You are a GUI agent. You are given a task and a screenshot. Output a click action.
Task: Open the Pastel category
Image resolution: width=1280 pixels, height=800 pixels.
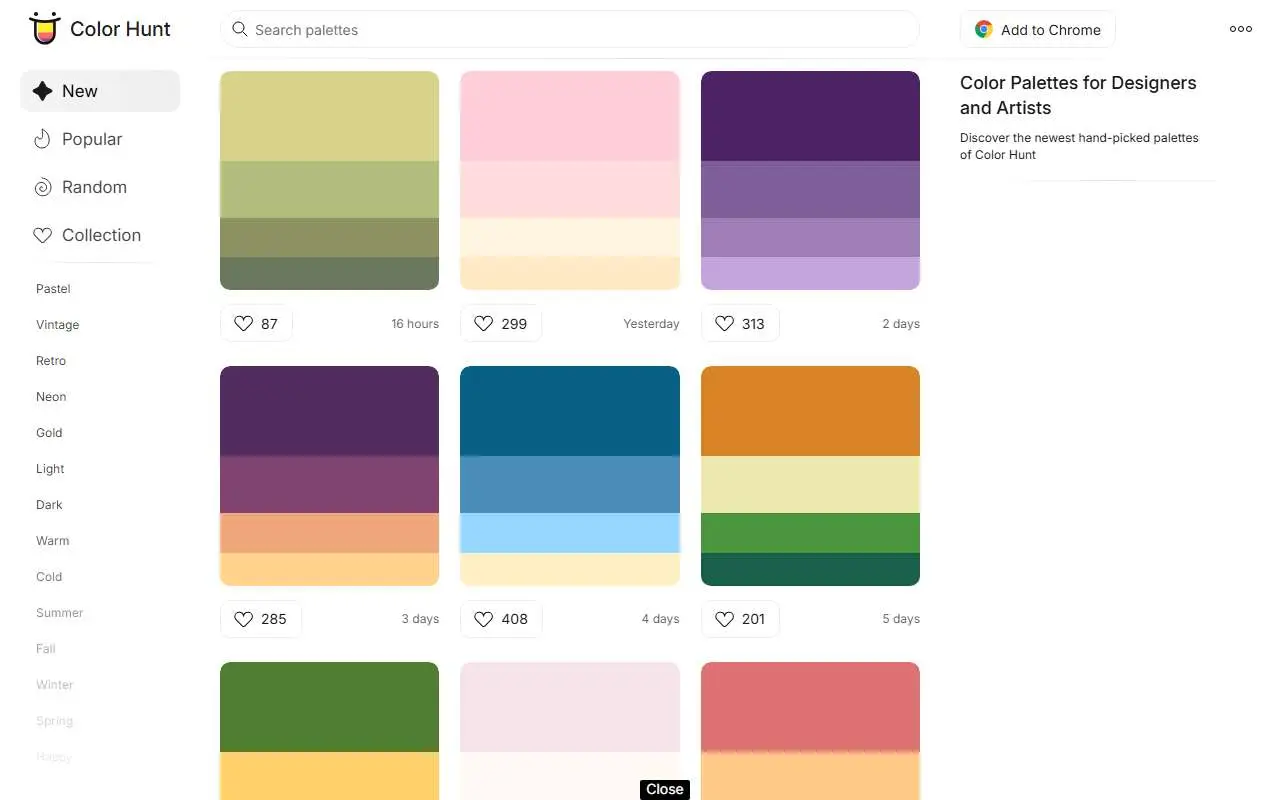(53, 289)
